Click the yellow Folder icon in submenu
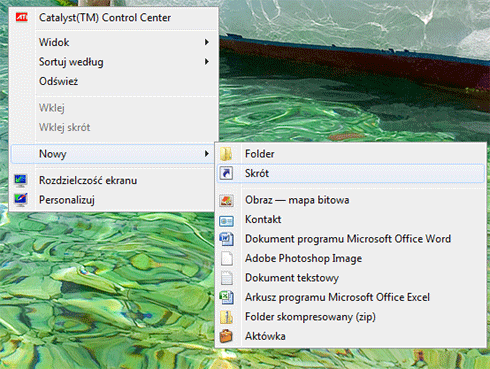The width and height of the screenshot is (490, 369). point(226,154)
